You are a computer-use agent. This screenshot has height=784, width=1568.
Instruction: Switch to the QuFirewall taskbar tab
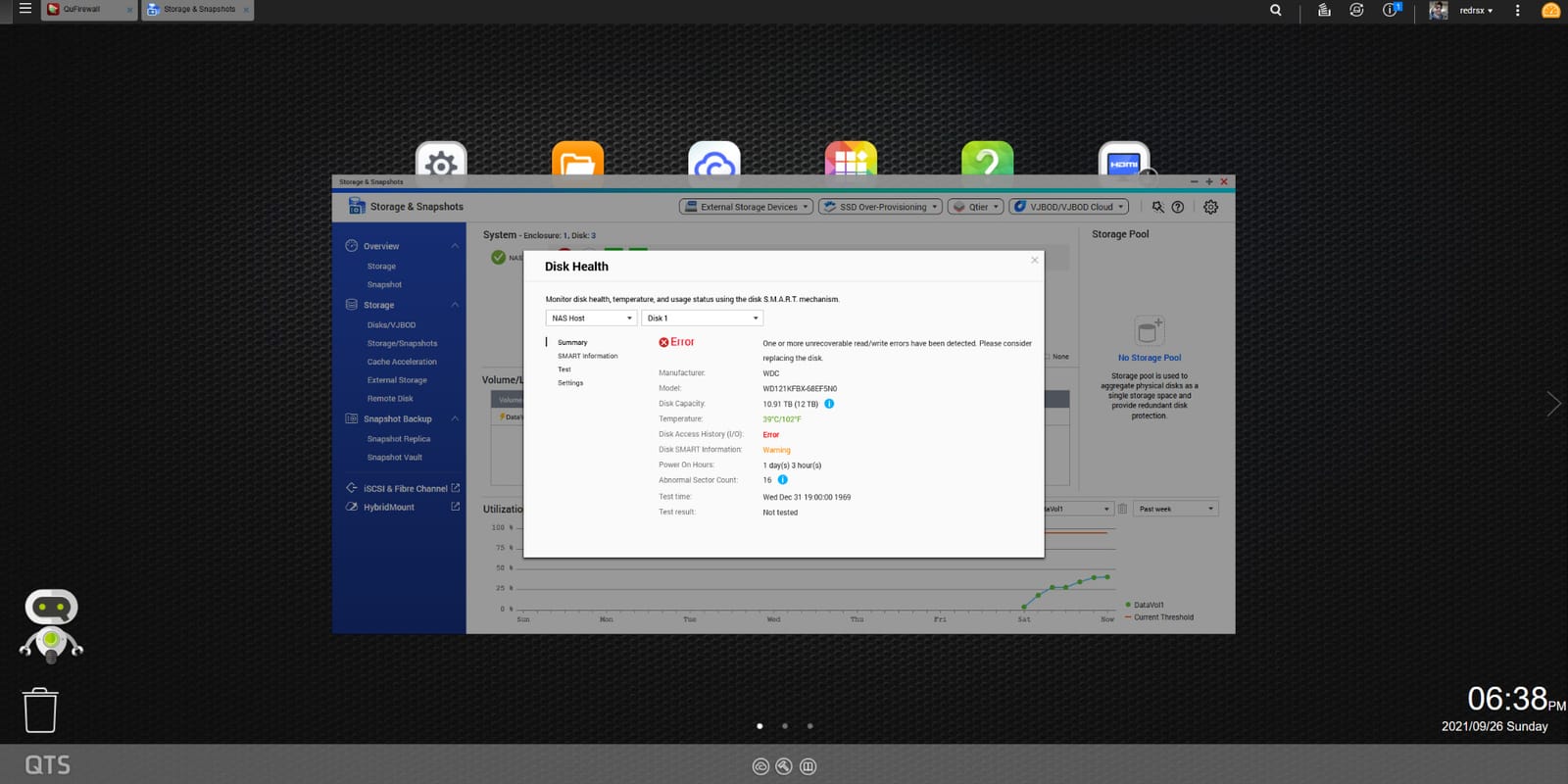coord(88,10)
